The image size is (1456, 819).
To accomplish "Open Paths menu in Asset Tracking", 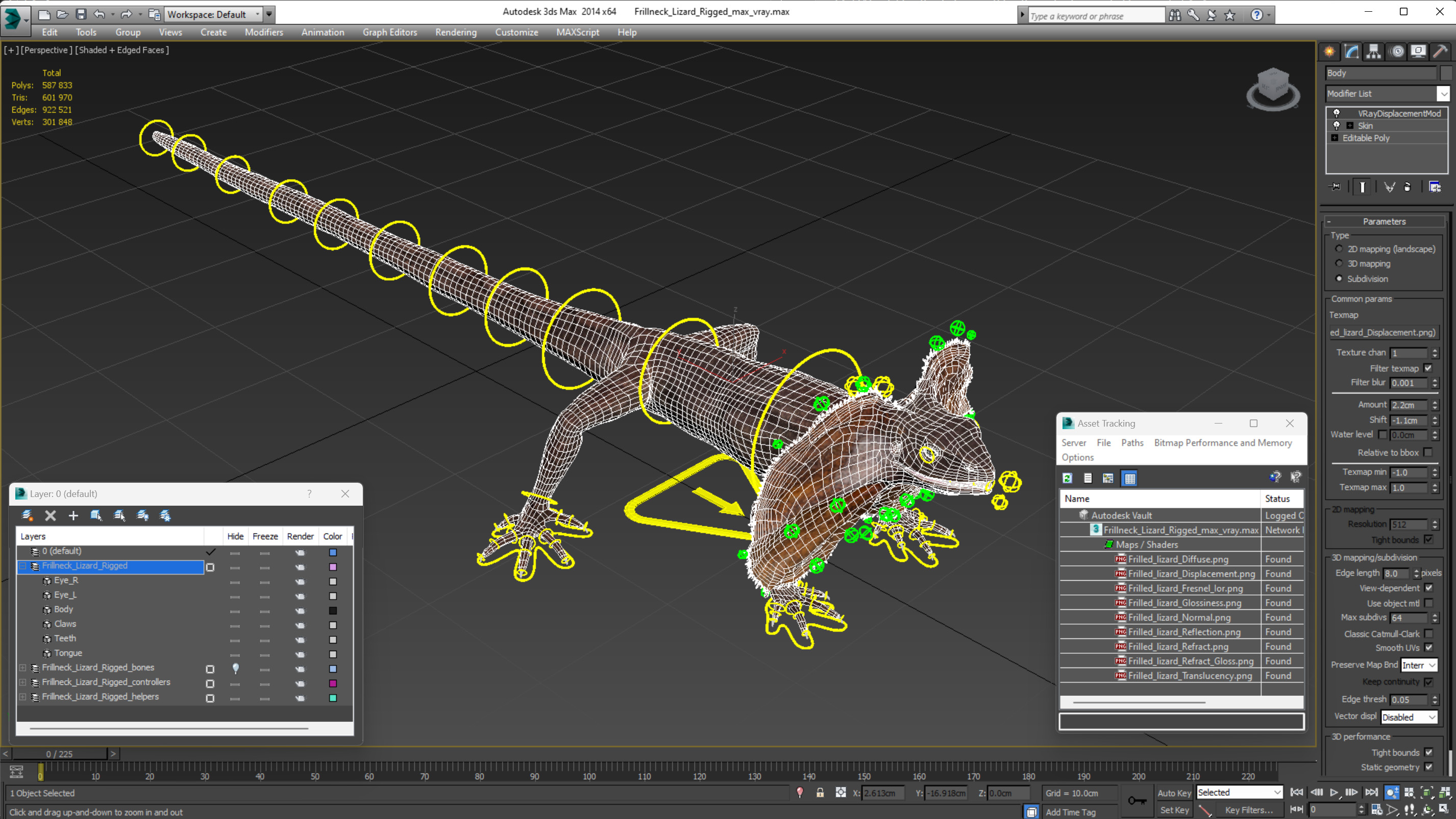I will [1132, 442].
